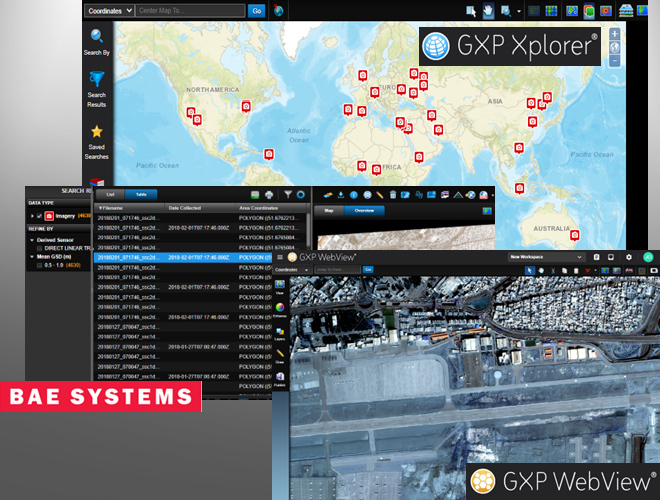The image size is (660, 500).
Task: Click the Enhance icon in WebView sidebar
Action: tap(280, 308)
